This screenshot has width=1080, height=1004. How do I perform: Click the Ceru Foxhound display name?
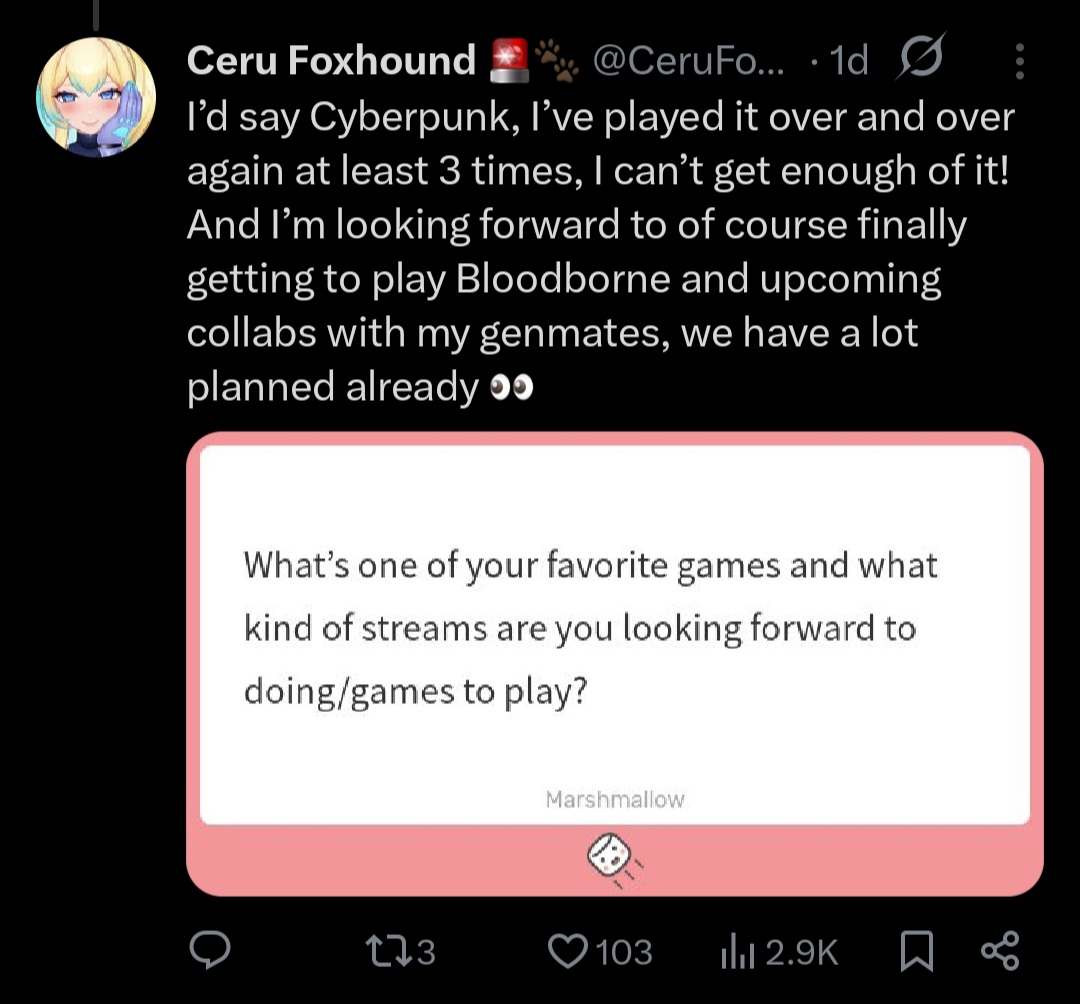[x=331, y=62]
